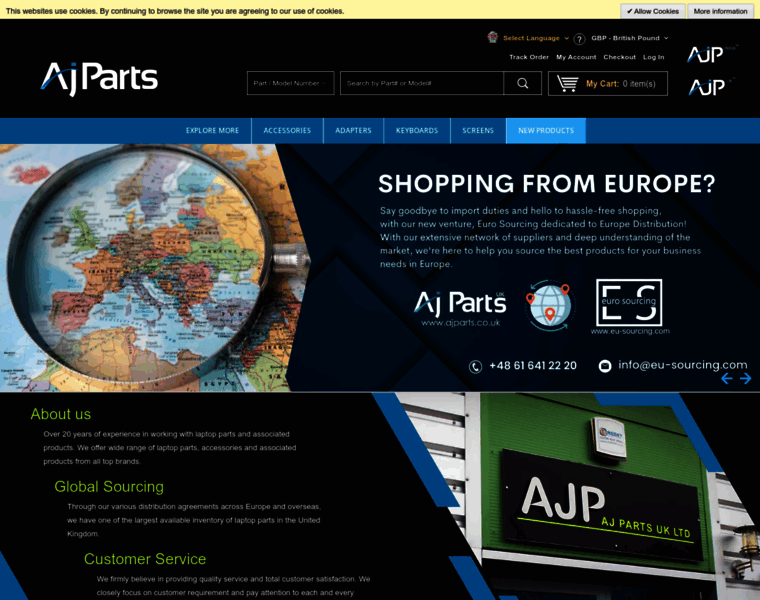Open GBP - British Pound currency dropdown

630,38
